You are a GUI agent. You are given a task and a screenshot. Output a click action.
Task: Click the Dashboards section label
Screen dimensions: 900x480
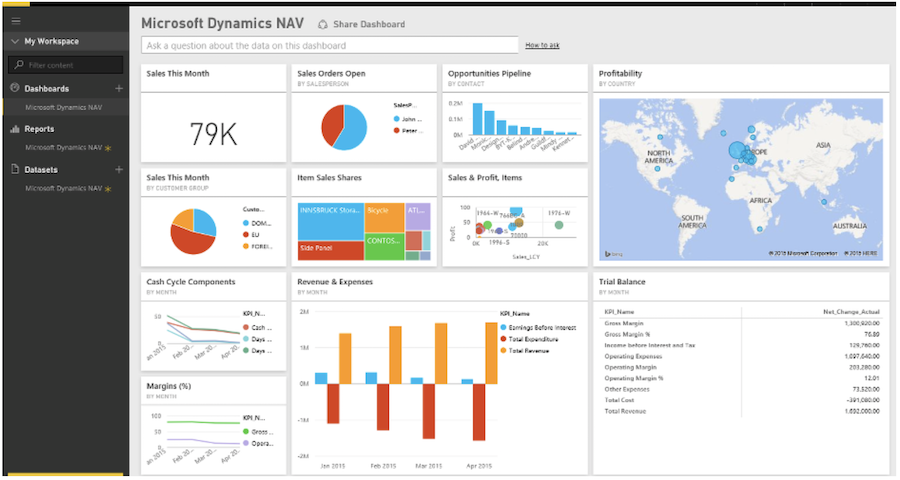click(46, 88)
